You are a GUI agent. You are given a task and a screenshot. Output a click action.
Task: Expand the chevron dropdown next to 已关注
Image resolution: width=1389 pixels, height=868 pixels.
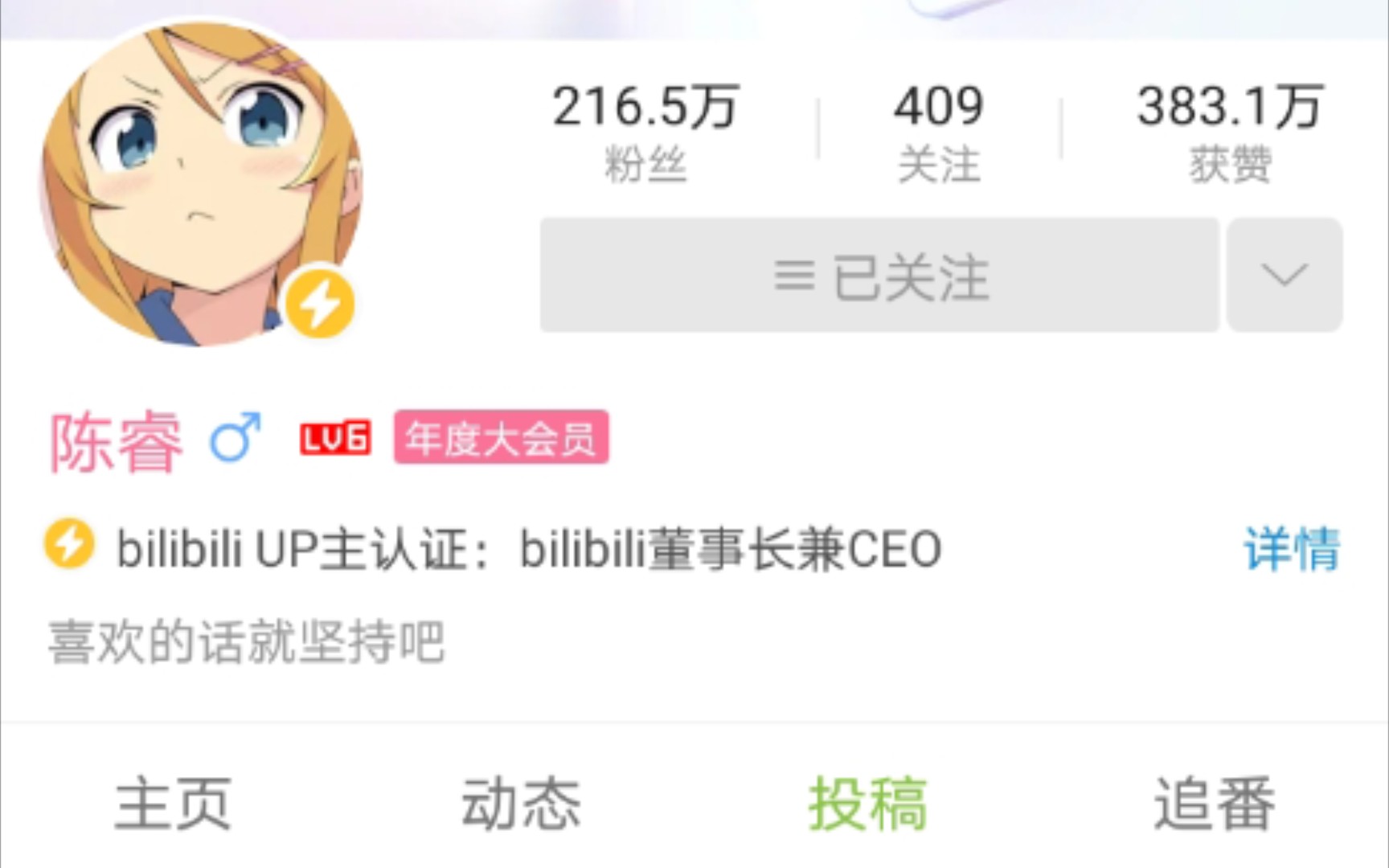click(1285, 275)
